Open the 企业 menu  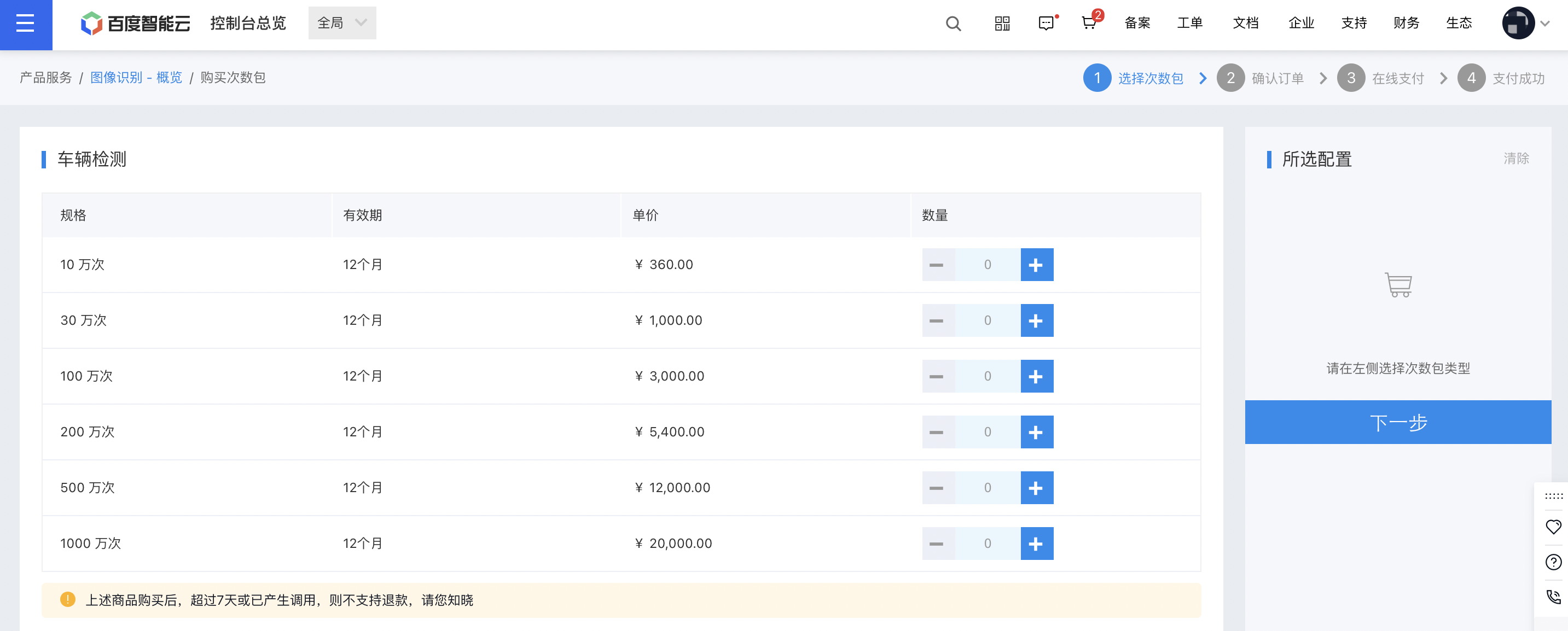[1302, 24]
